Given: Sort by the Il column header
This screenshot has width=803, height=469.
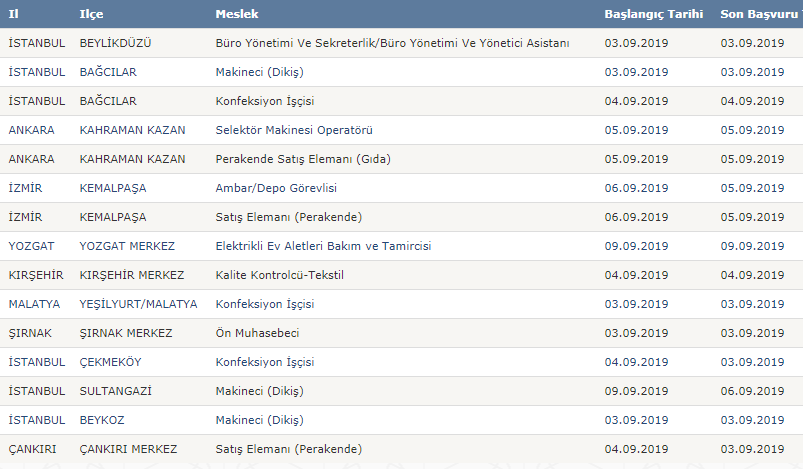Looking at the screenshot, I should [13, 14].
